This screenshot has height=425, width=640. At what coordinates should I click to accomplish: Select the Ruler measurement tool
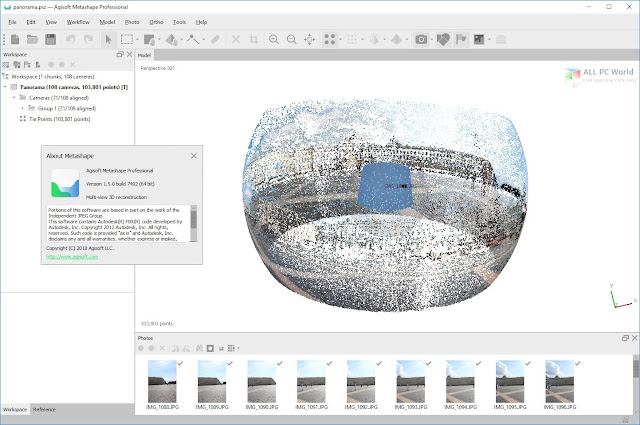pyautogui.click(x=216, y=39)
